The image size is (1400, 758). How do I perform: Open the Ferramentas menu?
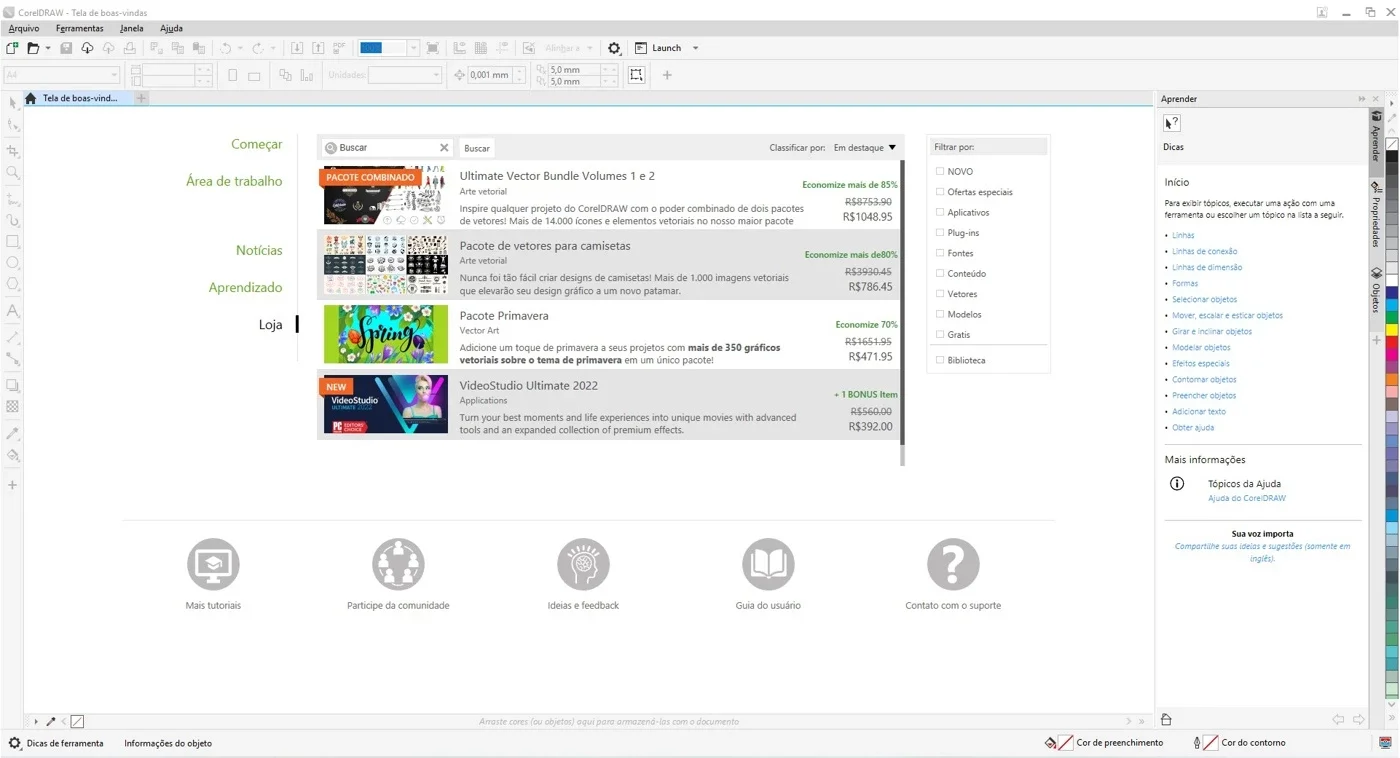(80, 28)
